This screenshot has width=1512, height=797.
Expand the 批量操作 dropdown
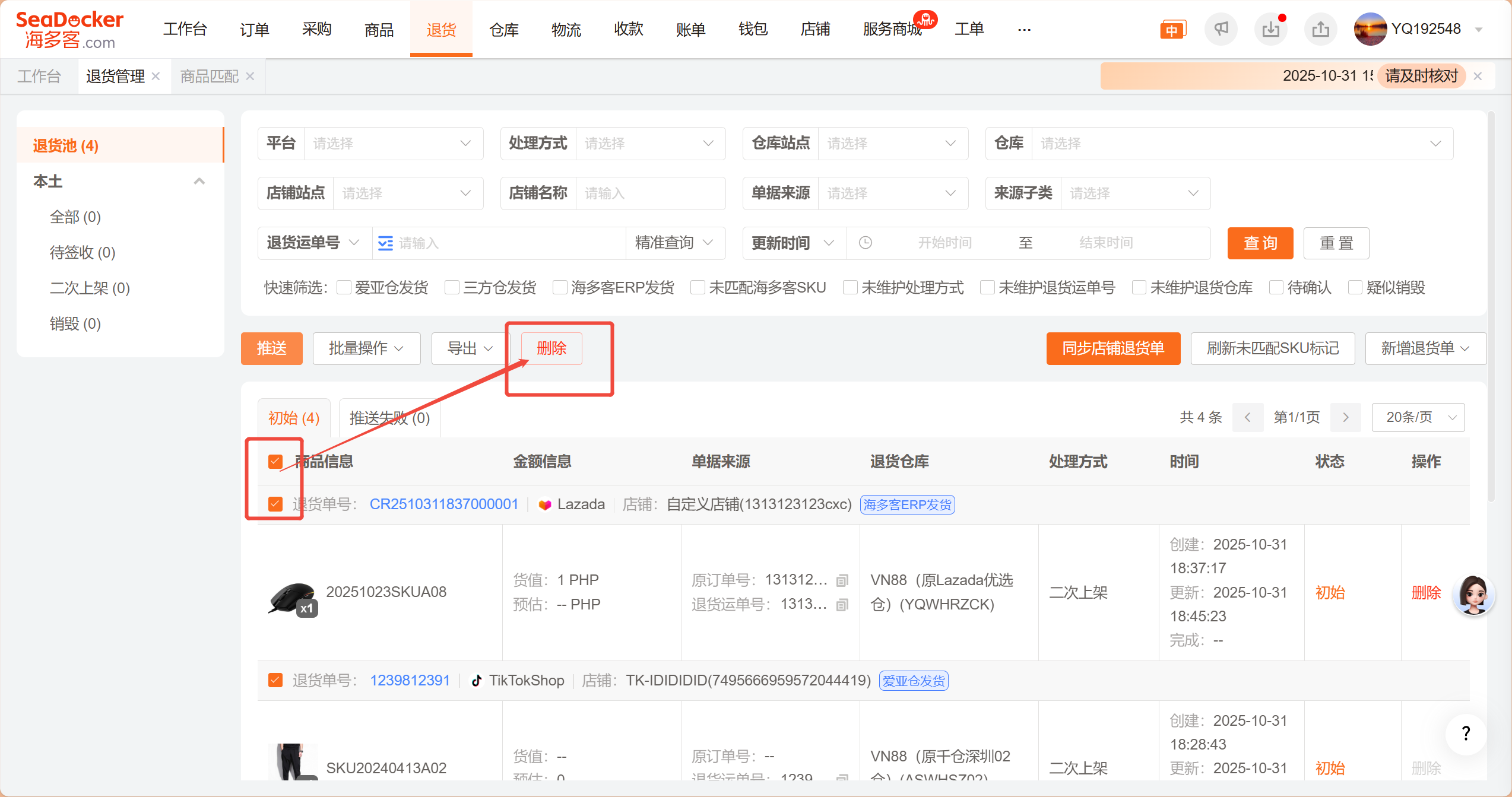[x=366, y=348]
